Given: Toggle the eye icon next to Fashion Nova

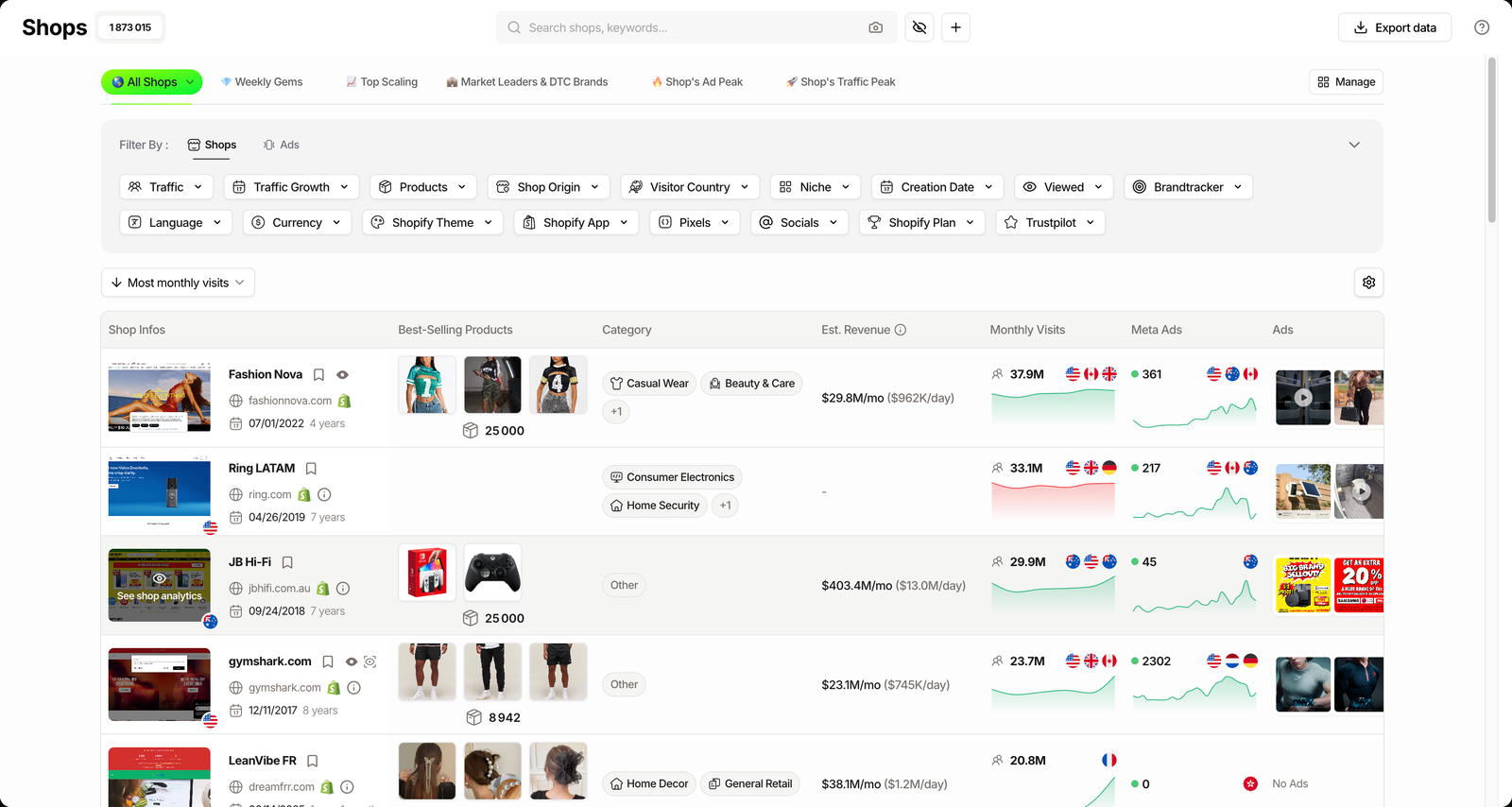Looking at the screenshot, I should click(342, 375).
